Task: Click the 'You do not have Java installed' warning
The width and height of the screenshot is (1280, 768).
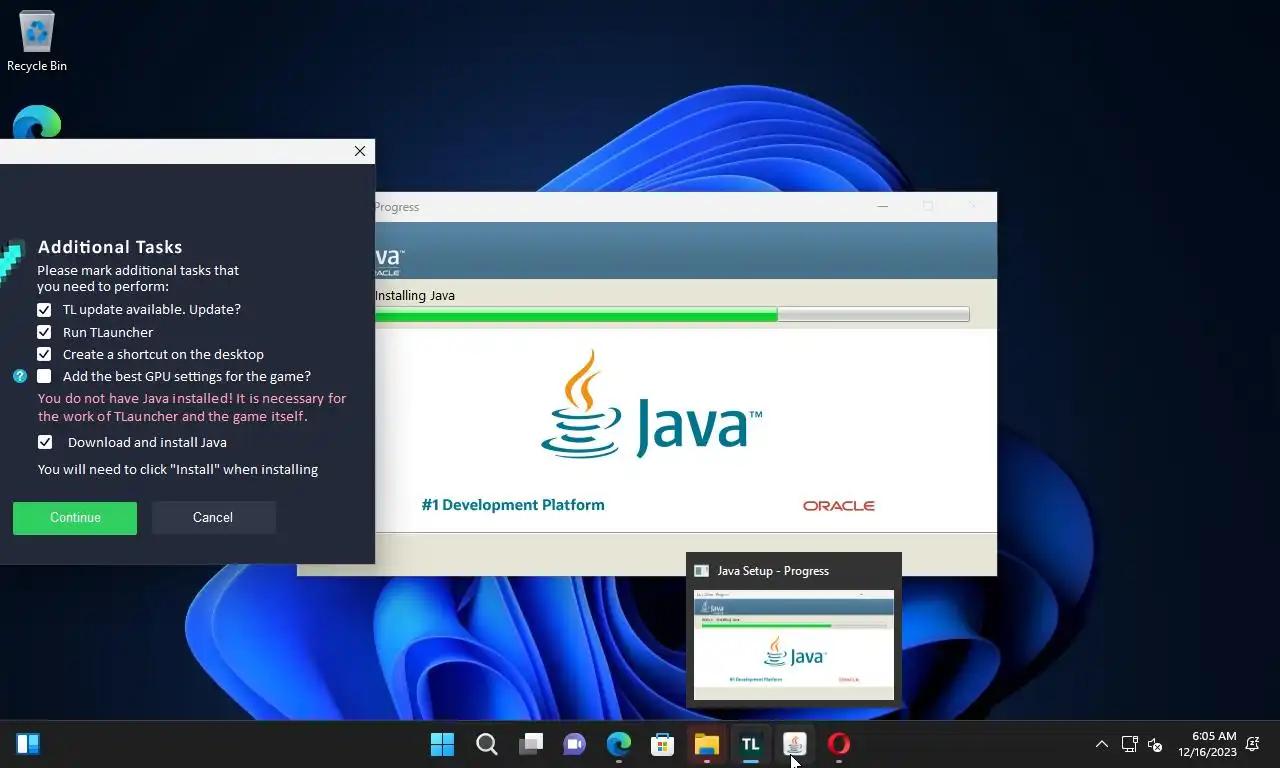Action: coord(192,407)
